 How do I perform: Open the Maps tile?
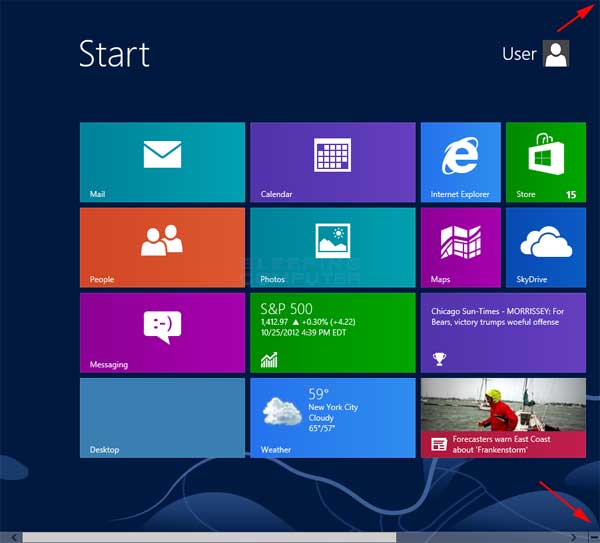[461, 248]
